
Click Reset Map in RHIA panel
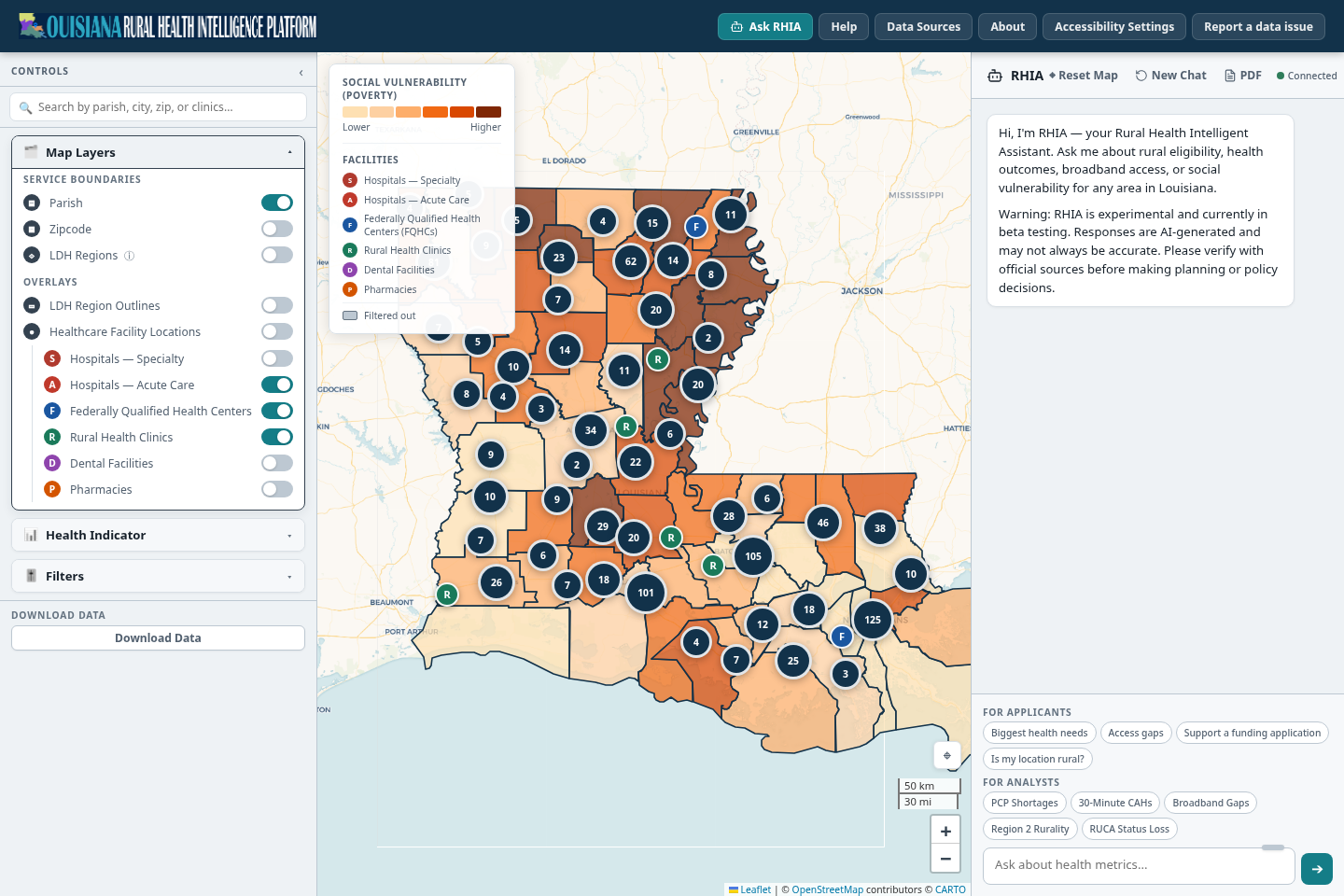[x=1083, y=76]
